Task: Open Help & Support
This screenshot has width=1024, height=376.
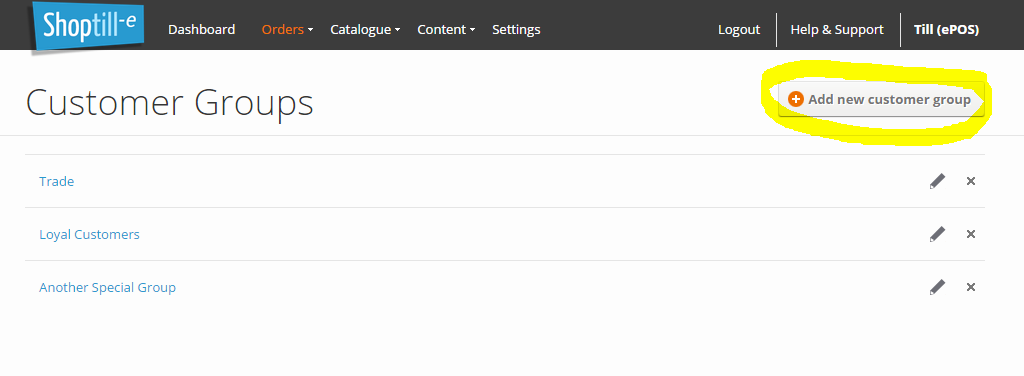Action: pyautogui.click(x=837, y=29)
